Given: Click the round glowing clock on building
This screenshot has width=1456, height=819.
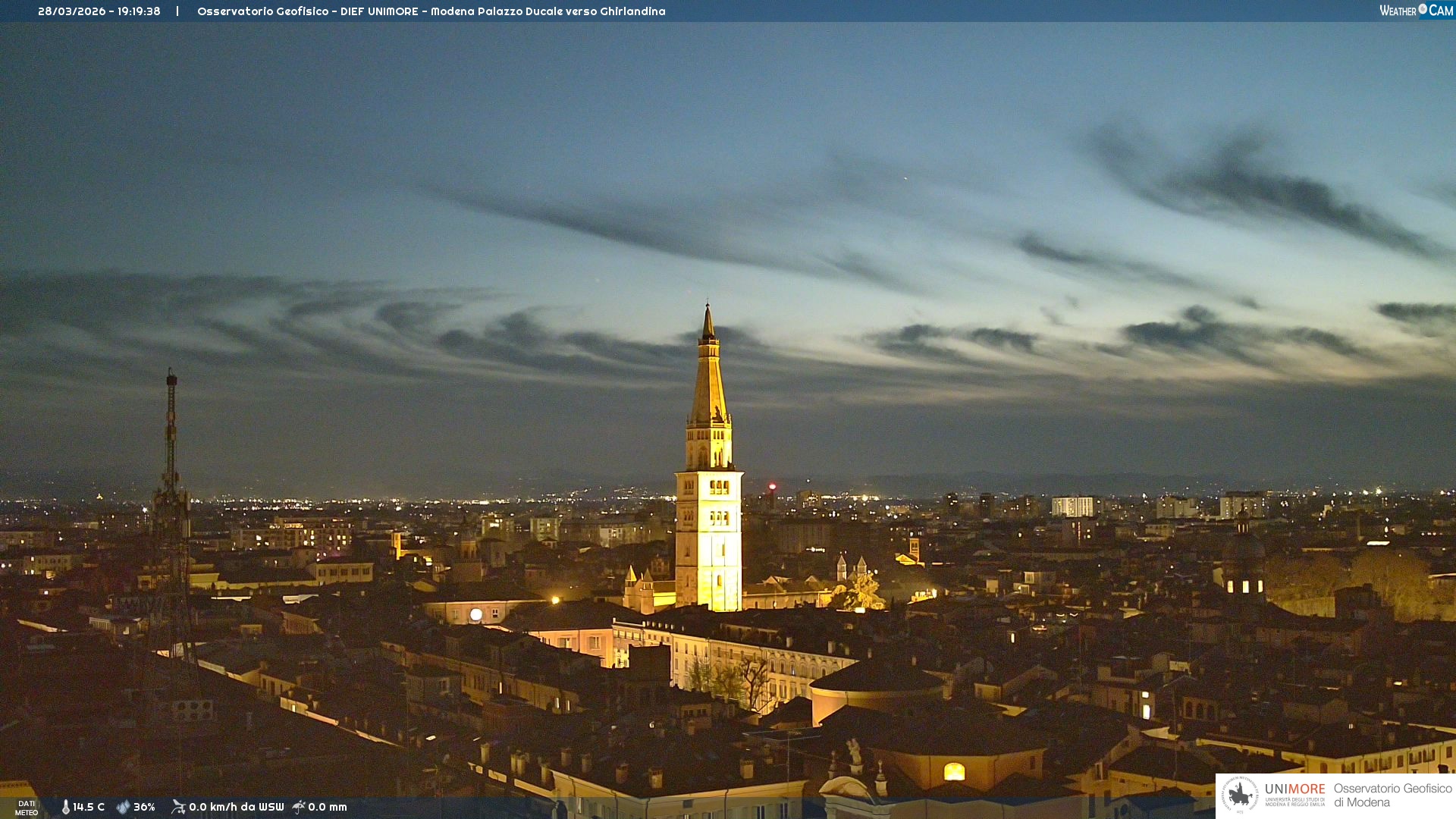Looking at the screenshot, I should point(475,614).
